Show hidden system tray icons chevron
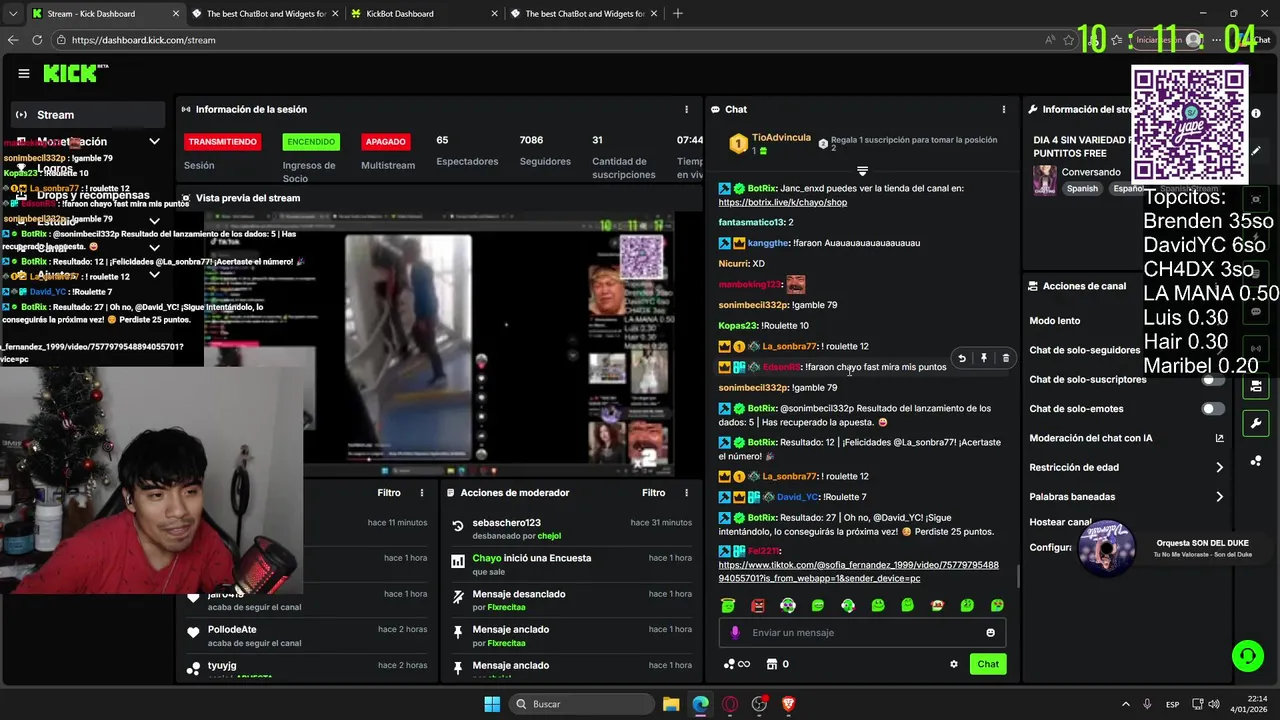 [1126, 704]
